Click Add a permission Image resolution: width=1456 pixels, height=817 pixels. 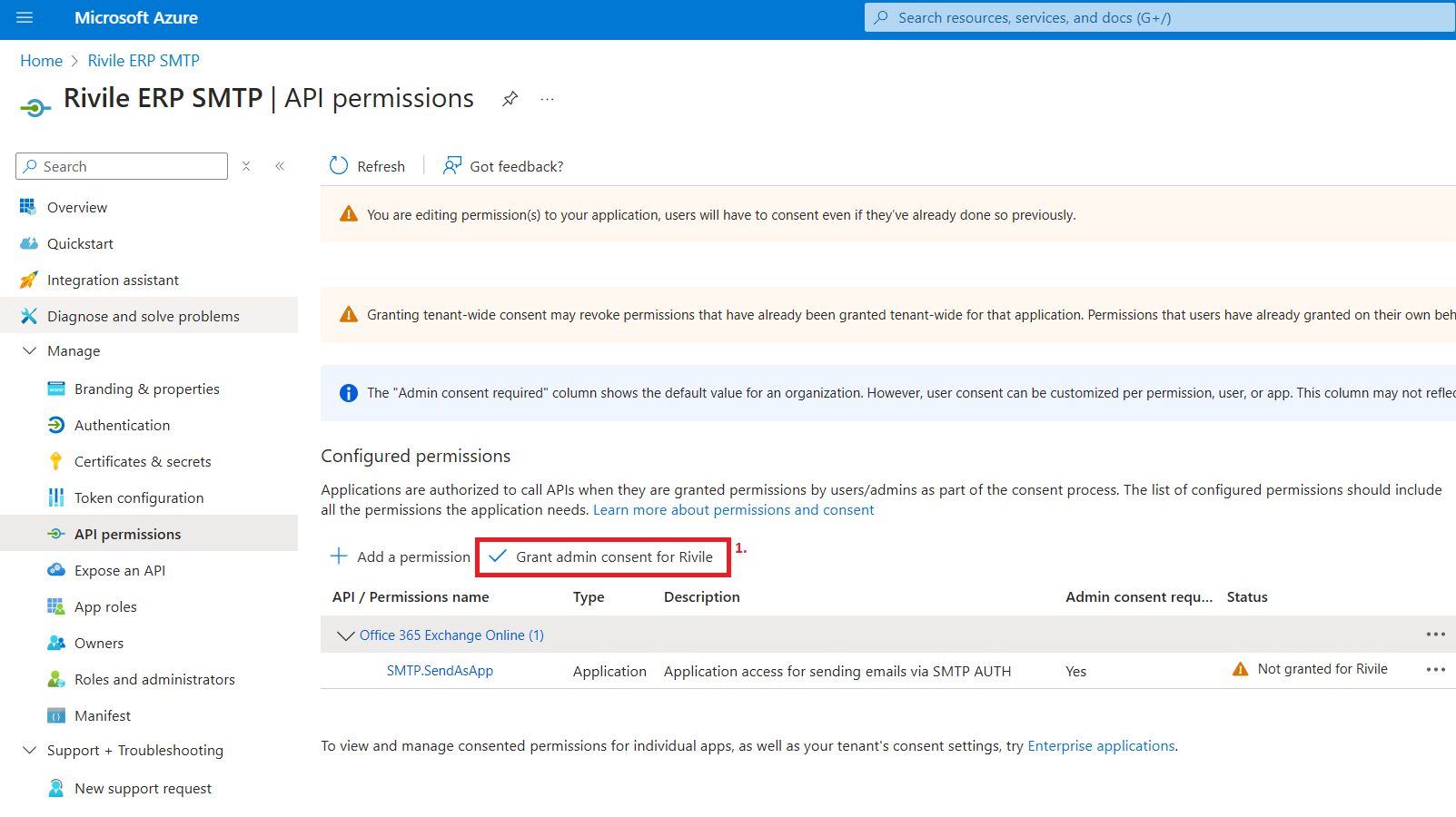pyautogui.click(x=401, y=556)
